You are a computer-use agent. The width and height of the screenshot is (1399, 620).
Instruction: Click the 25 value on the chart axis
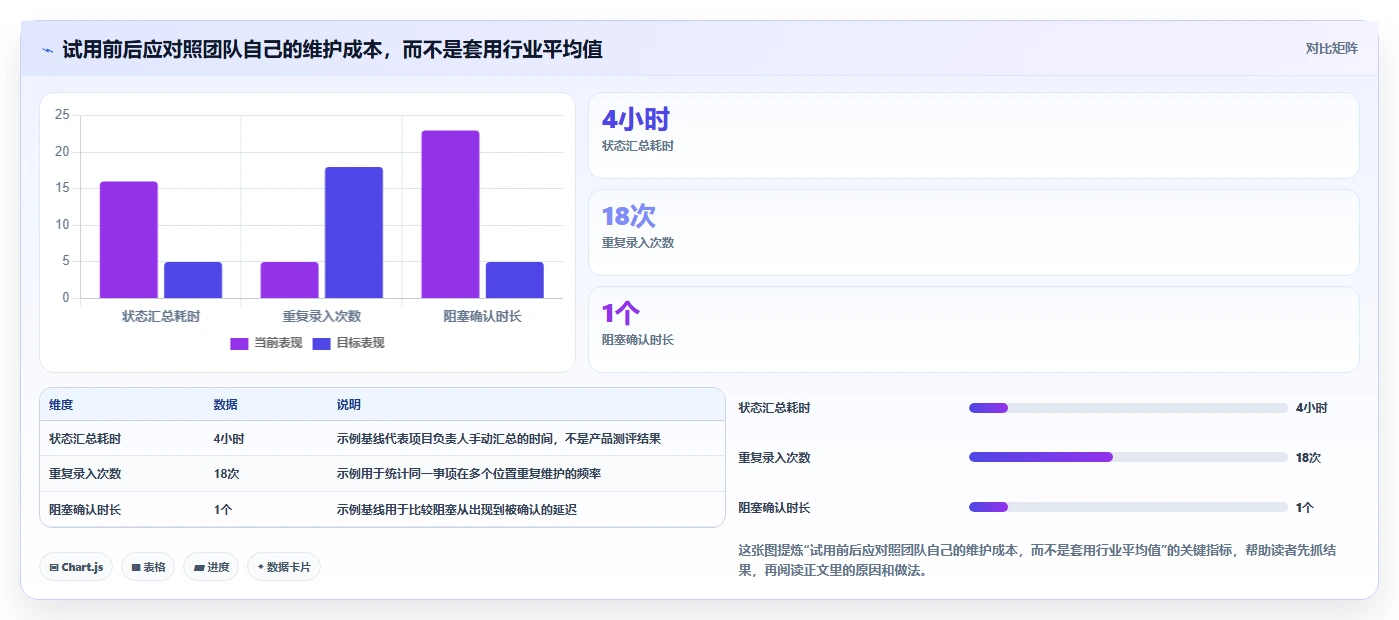(62, 115)
